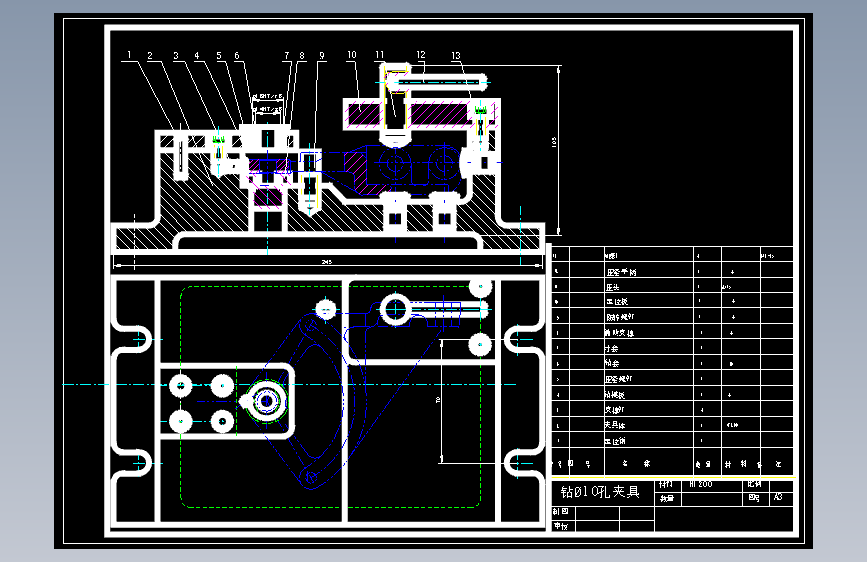867x562 pixels.
Task: Select part balloon number 12
Action: [x=421, y=55]
